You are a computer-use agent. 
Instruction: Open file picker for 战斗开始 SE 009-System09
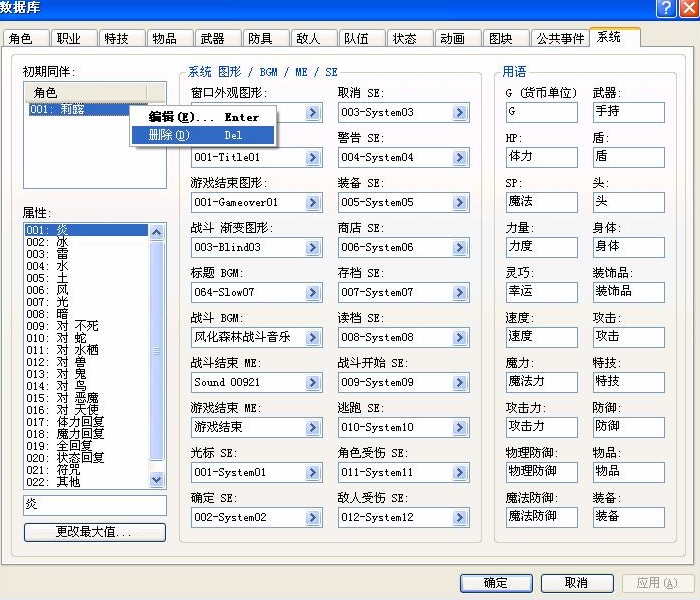coord(460,383)
